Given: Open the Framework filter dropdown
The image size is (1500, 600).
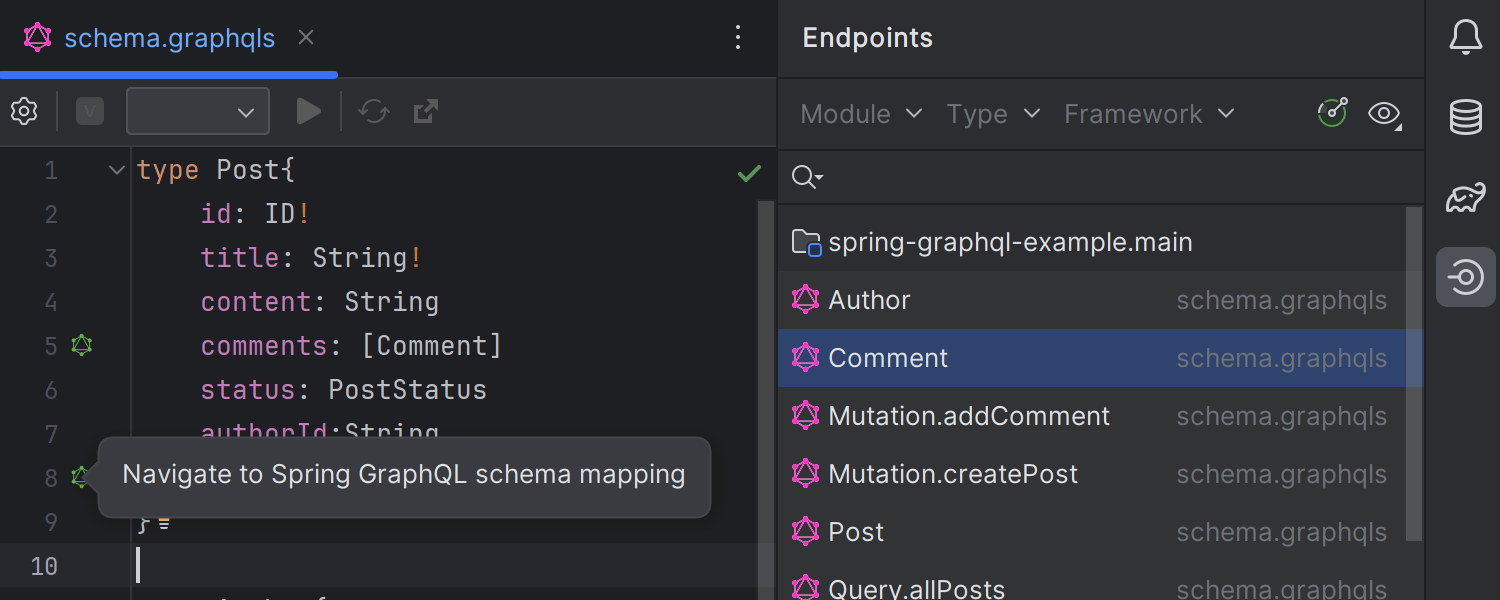Looking at the screenshot, I should tap(1148, 114).
